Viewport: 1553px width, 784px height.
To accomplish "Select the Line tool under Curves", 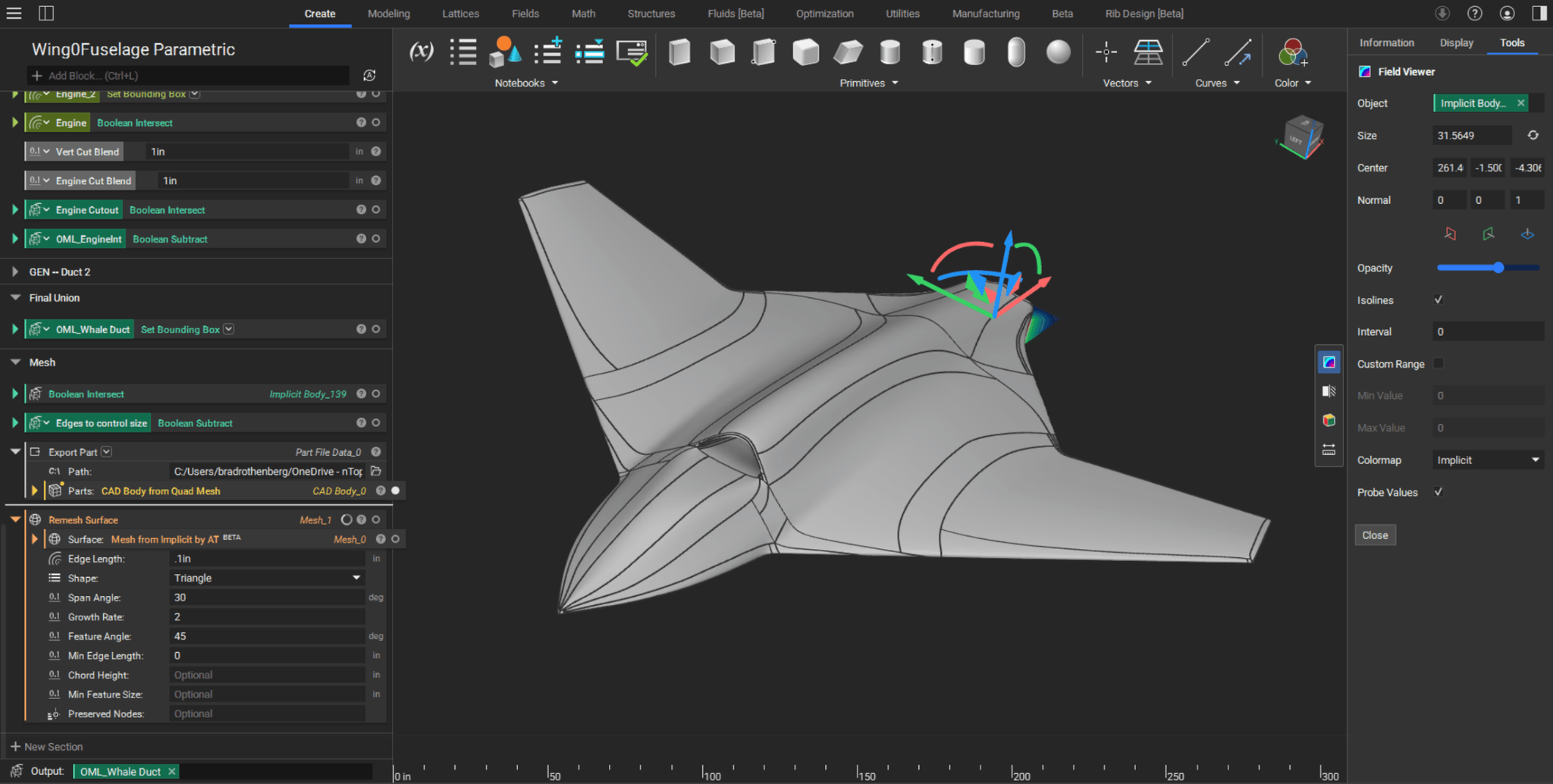I will click(1197, 53).
